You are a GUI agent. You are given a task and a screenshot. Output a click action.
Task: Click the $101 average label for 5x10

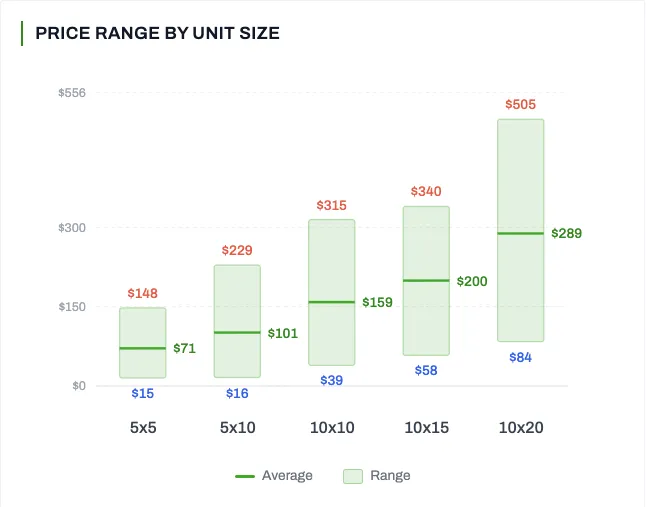(282, 333)
